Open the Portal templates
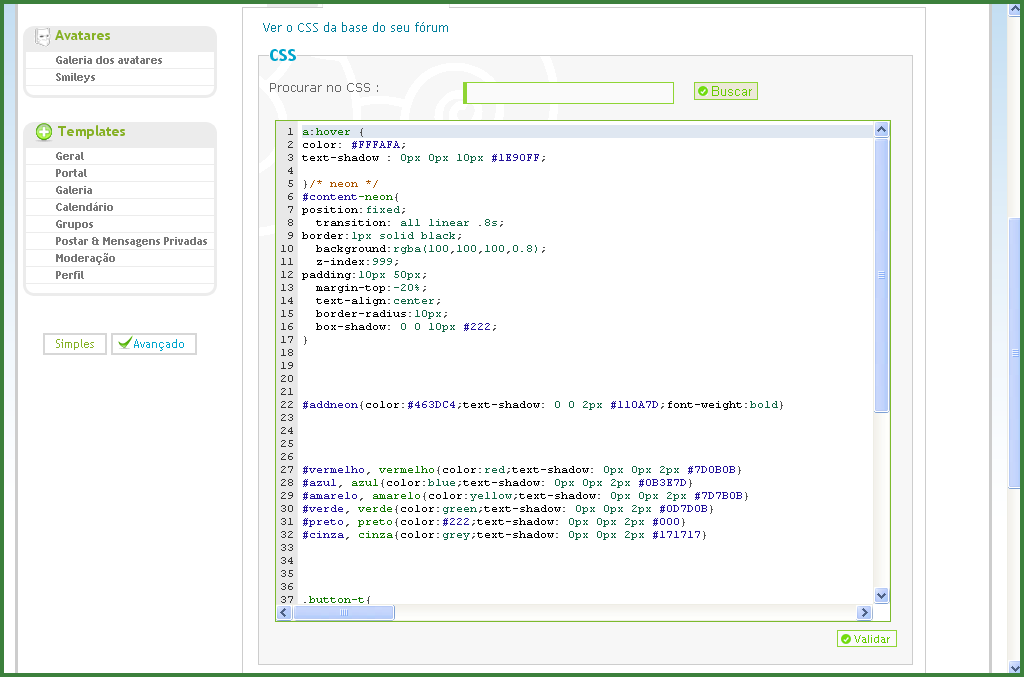Viewport: 1024px width, 677px height. 71,173
